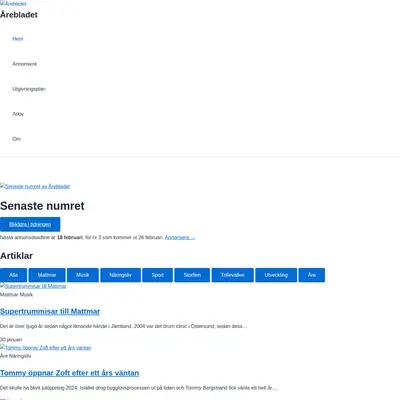Click the Årebladet logo image link

point(13,4)
